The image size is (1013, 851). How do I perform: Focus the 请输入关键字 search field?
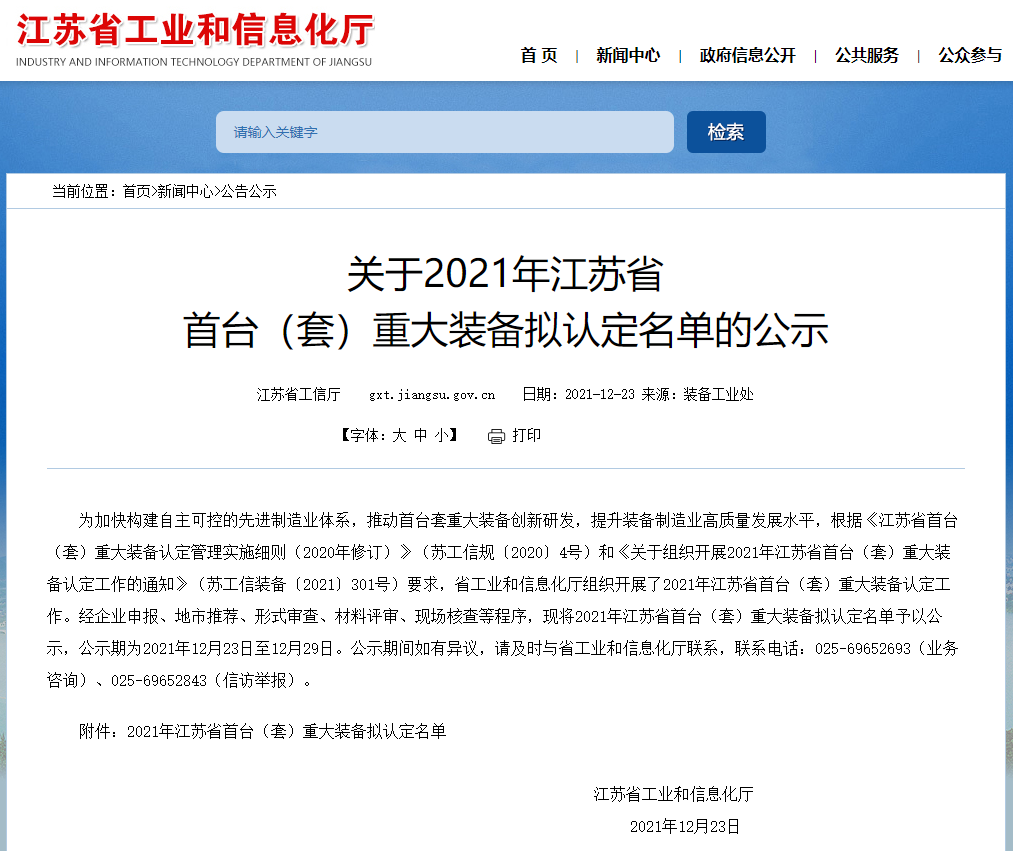point(444,132)
